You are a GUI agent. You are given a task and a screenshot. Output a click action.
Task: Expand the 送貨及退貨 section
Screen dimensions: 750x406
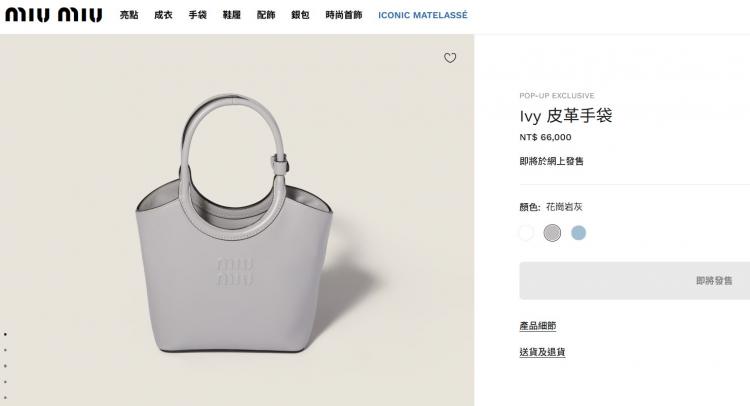tap(542, 352)
